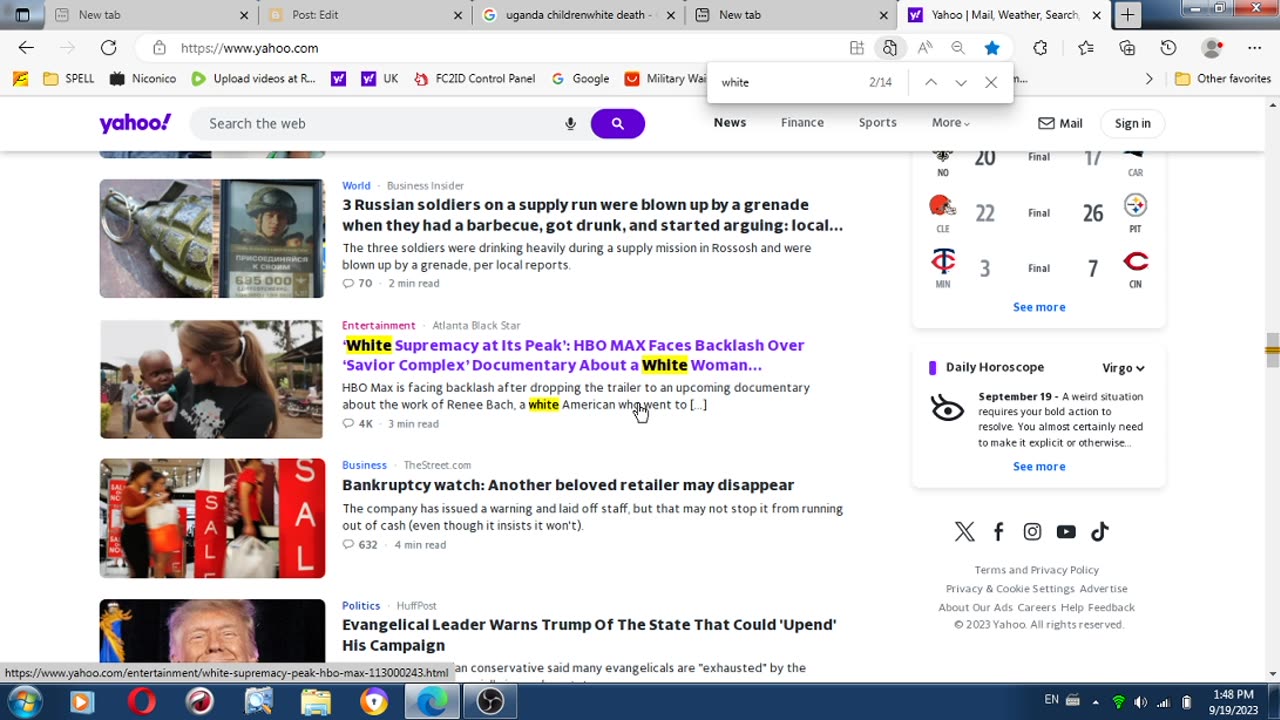The height and width of the screenshot is (720, 1280).
Task: Open the Niconico bookmark
Action: pos(143,78)
